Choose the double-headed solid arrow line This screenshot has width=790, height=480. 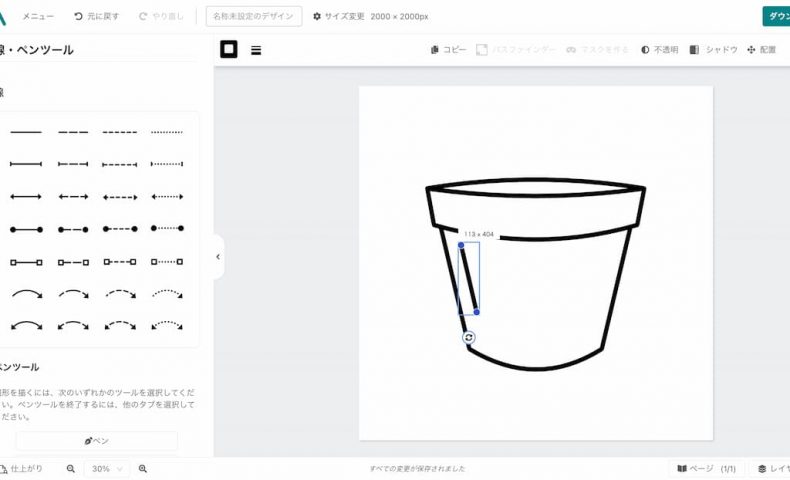[26, 197]
